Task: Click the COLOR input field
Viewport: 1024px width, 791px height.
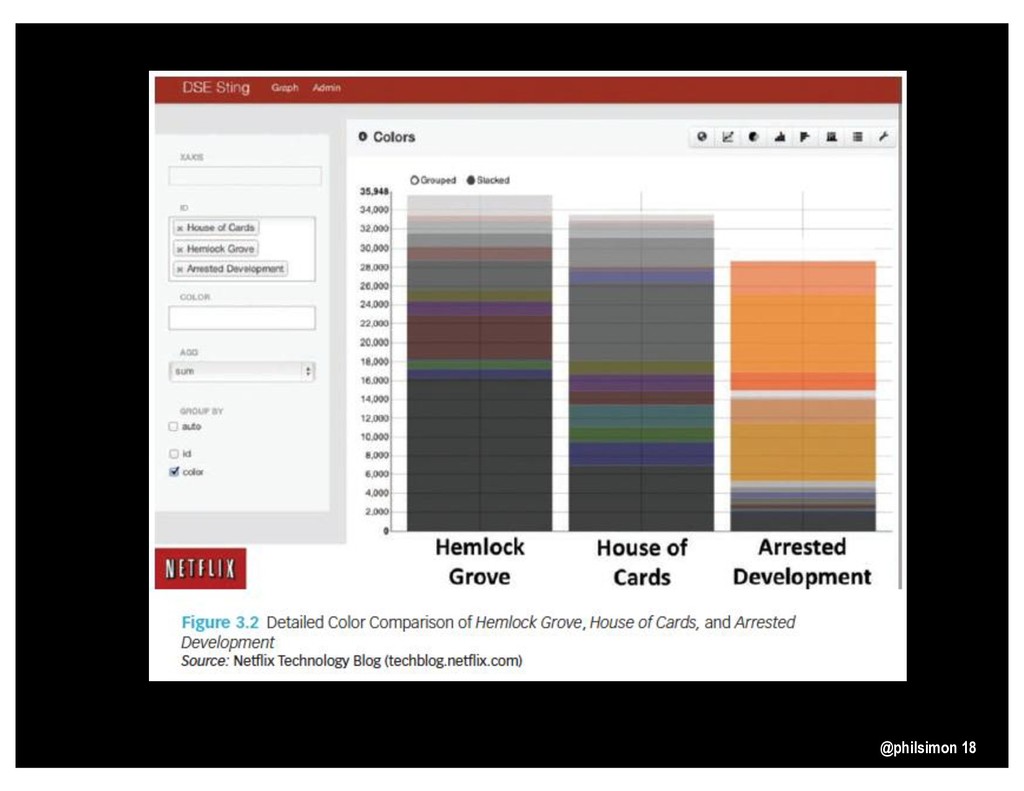Action: click(x=242, y=318)
